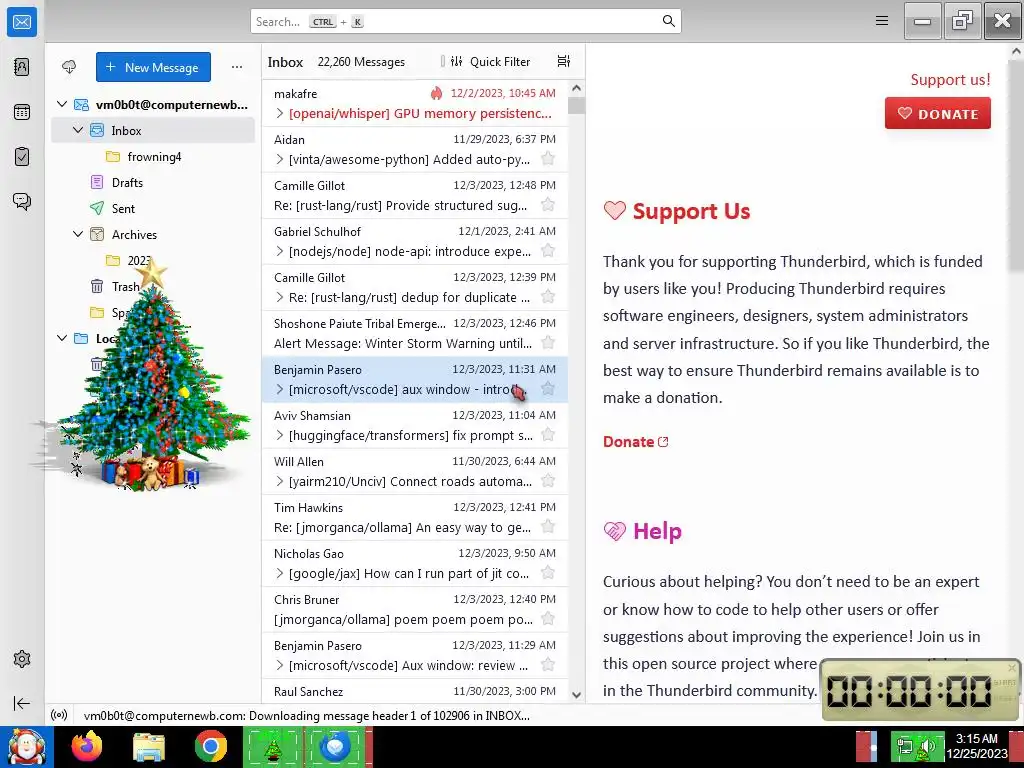Collapse the Archives folder subtree
The image size is (1024, 768).
pos(78,234)
